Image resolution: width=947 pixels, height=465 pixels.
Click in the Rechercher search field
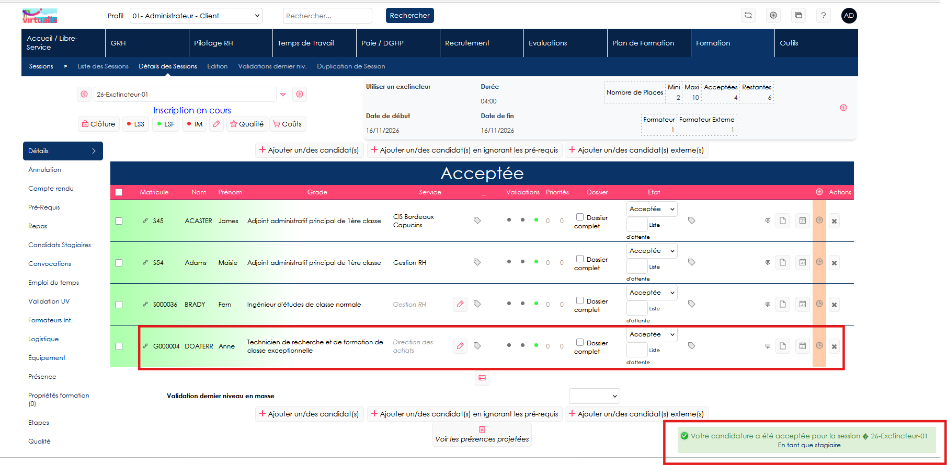328,16
